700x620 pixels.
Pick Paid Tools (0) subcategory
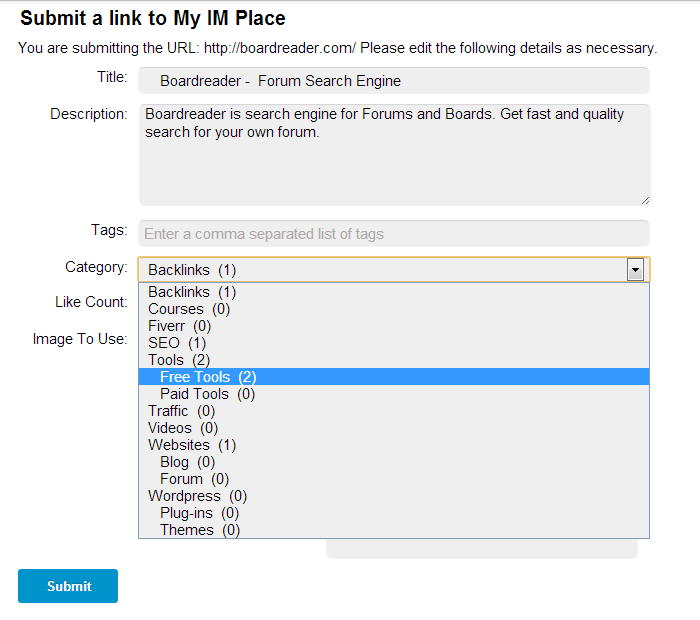point(394,394)
